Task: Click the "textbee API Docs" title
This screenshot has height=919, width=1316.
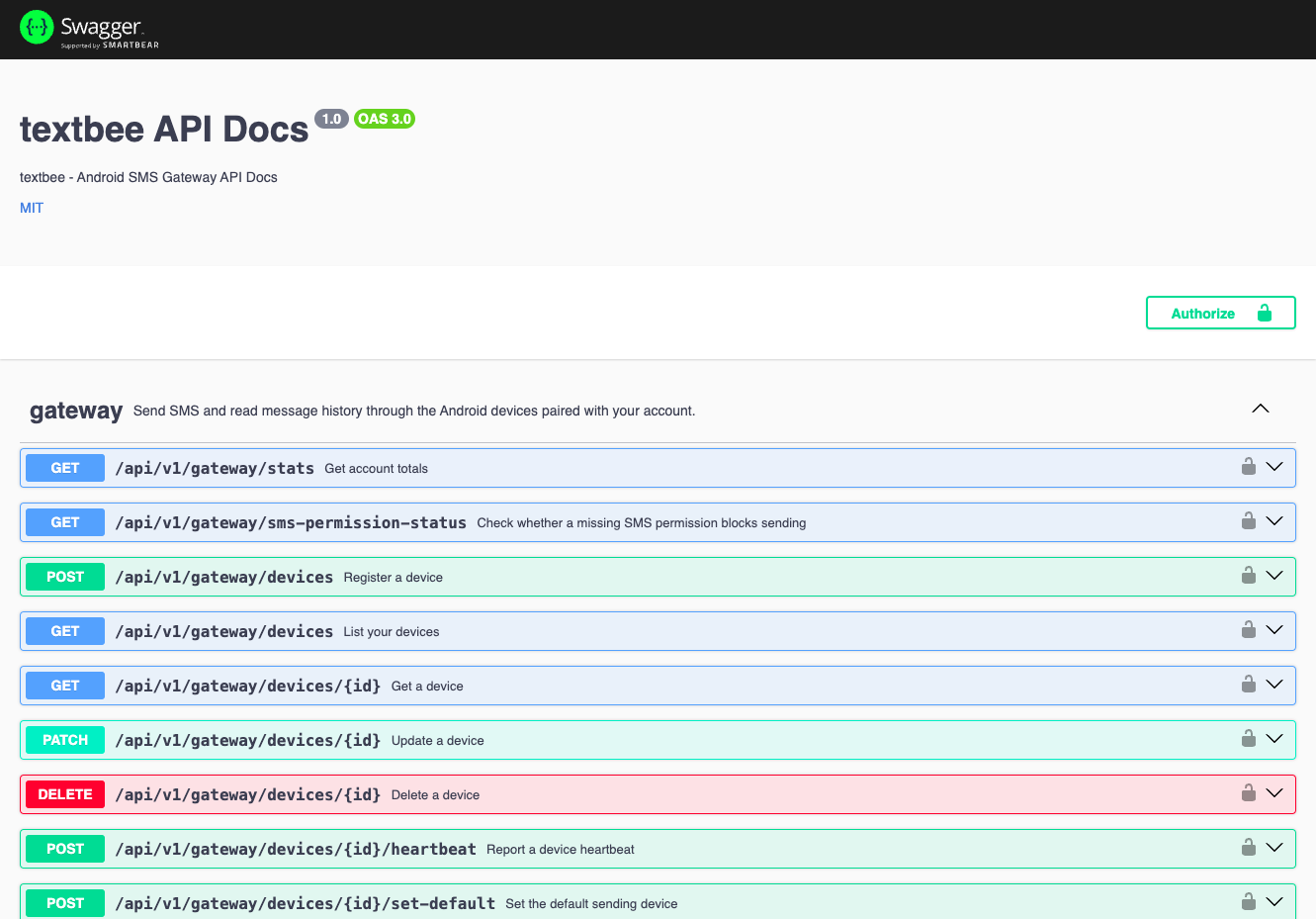Action: pos(164,130)
